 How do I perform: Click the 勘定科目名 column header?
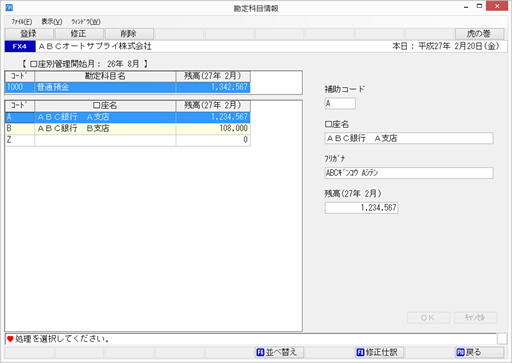pyautogui.click(x=105, y=76)
